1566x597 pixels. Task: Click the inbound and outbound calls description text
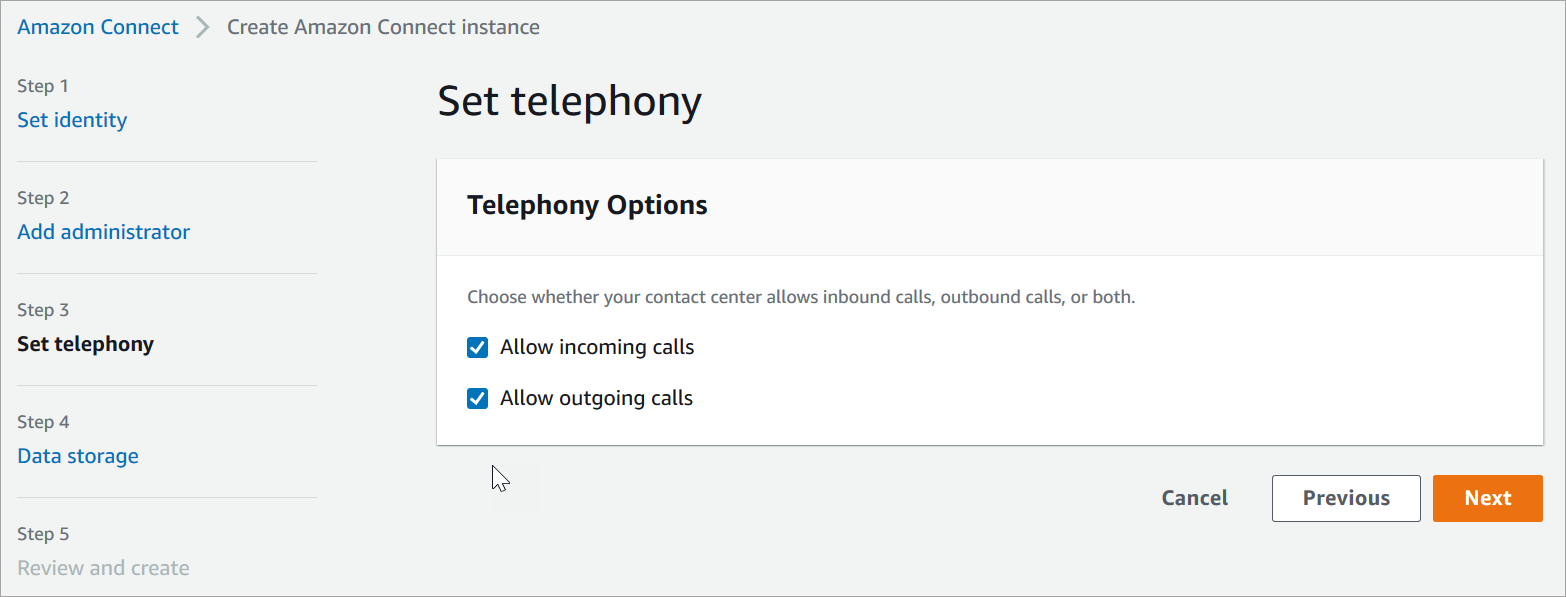[x=800, y=297]
